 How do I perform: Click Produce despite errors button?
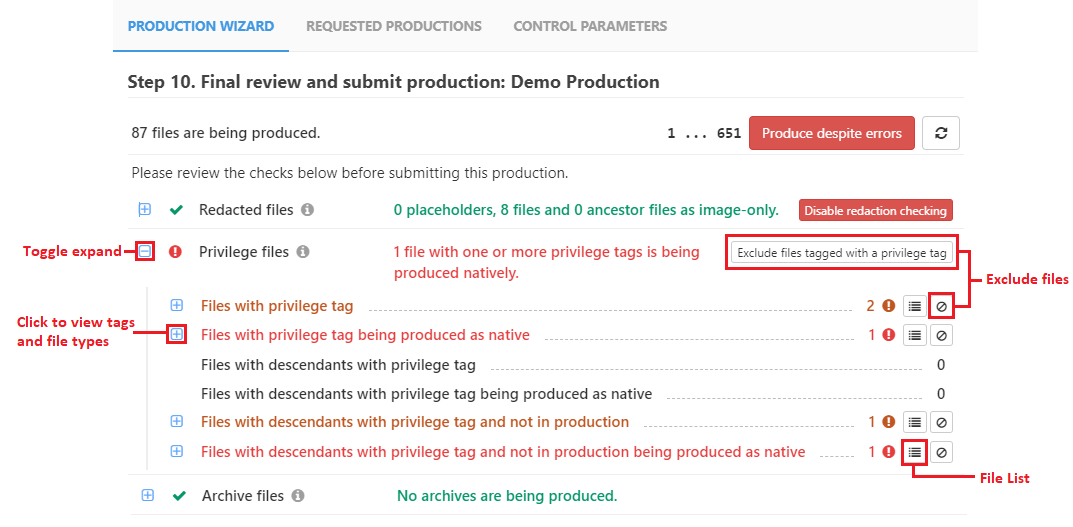click(x=831, y=133)
